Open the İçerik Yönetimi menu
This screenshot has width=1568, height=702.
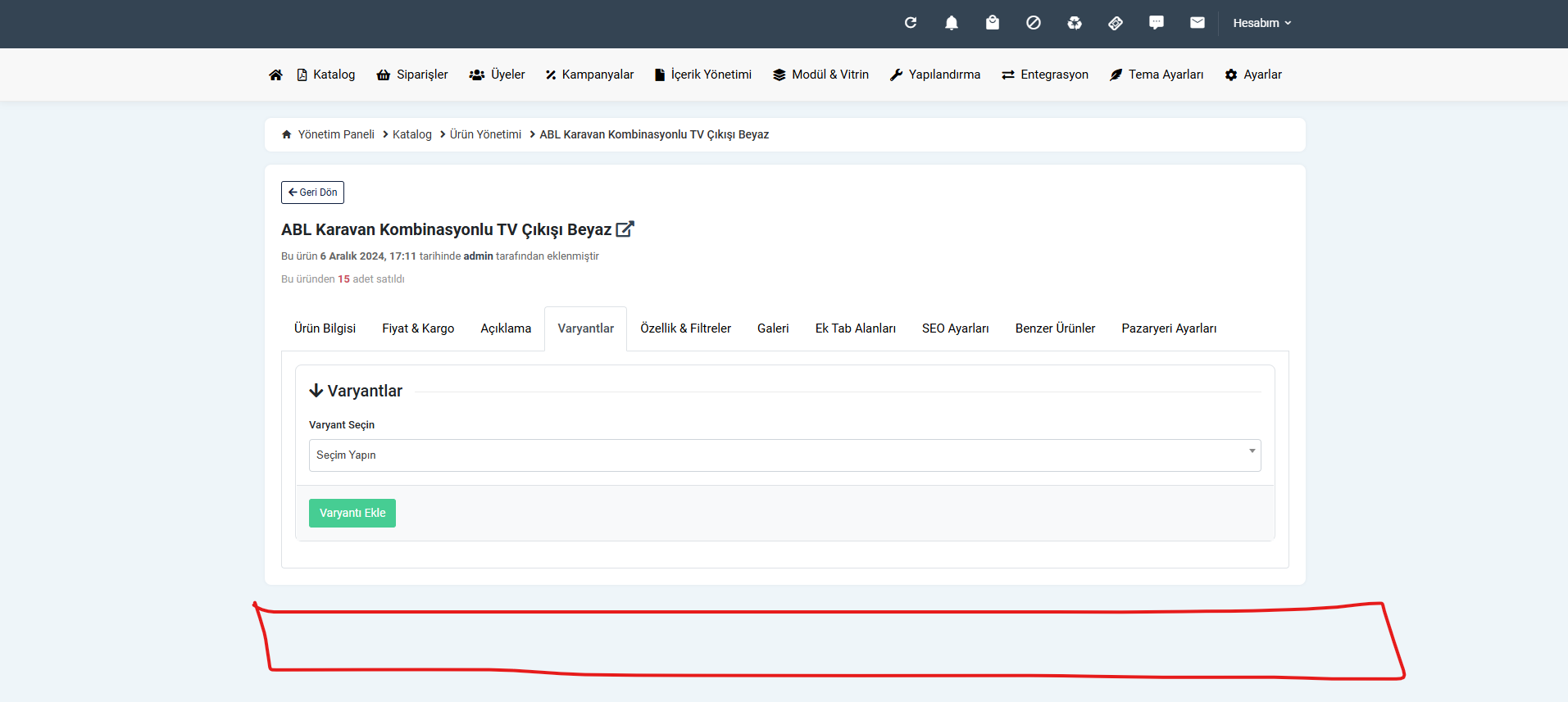[x=703, y=75]
